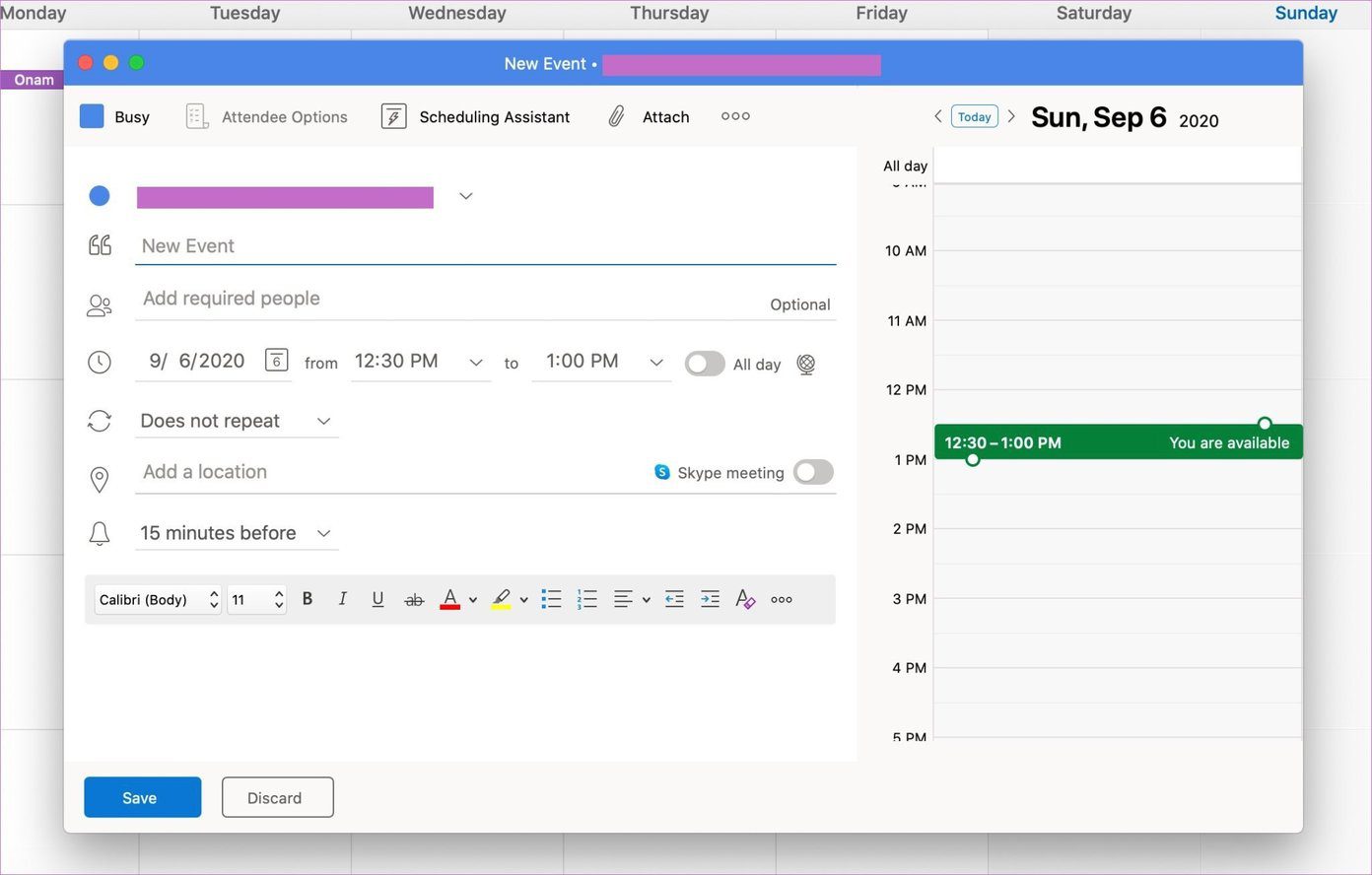This screenshot has height=875, width=1372.
Task: Click the top resize handle of green block
Action: pyautogui.click(x=1265, y=424)
